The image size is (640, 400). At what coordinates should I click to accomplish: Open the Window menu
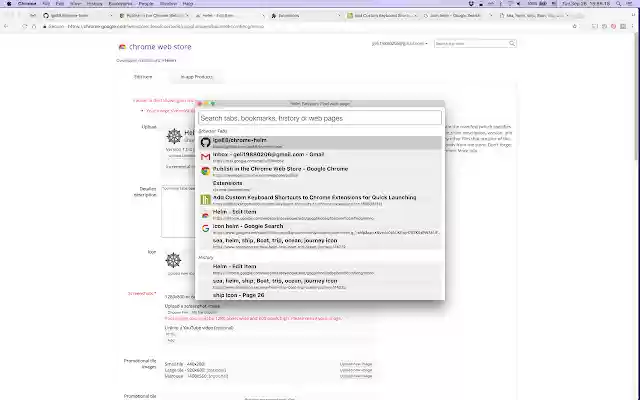tap(168, 4)
